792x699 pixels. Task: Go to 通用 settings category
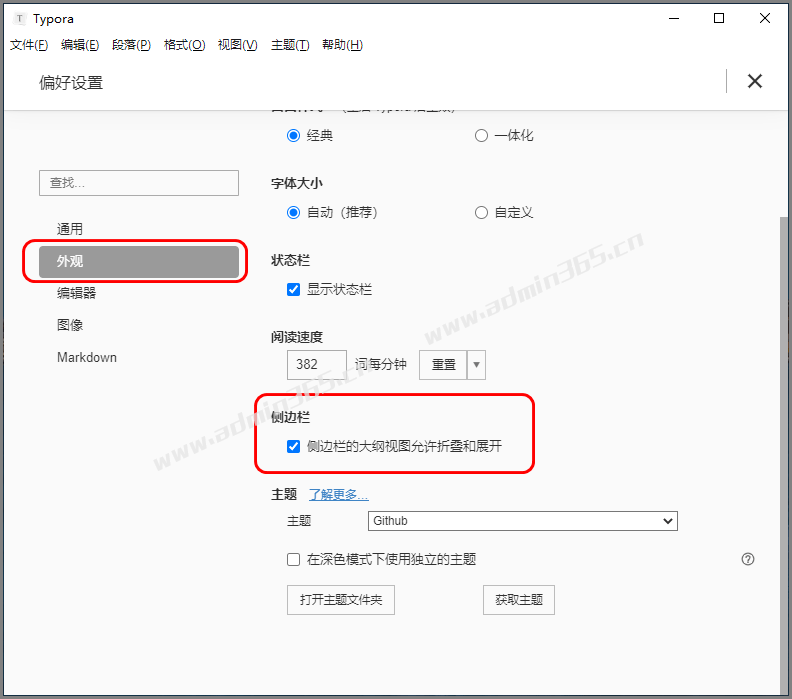point(70,229)
